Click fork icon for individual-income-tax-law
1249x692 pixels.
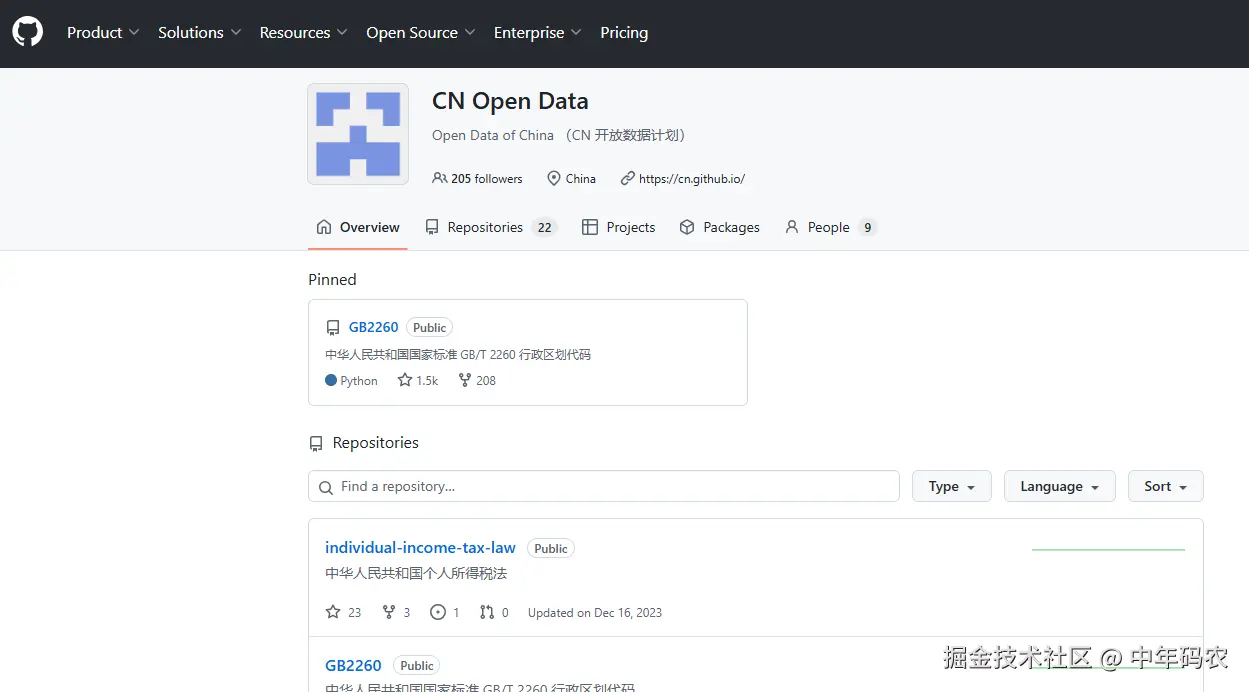(x=389, y=612)
